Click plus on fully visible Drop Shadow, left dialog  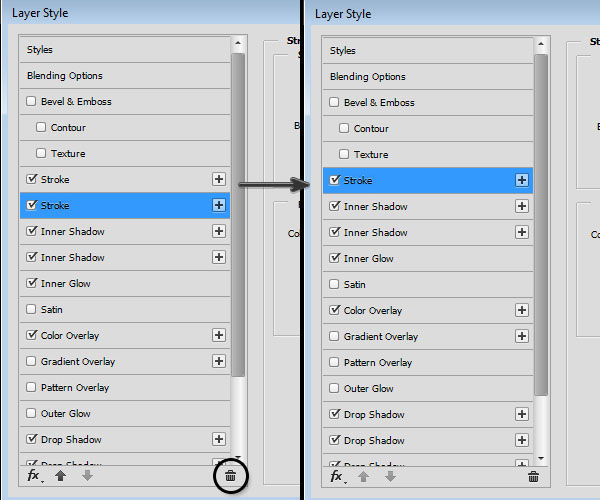(x=219, y=439)
